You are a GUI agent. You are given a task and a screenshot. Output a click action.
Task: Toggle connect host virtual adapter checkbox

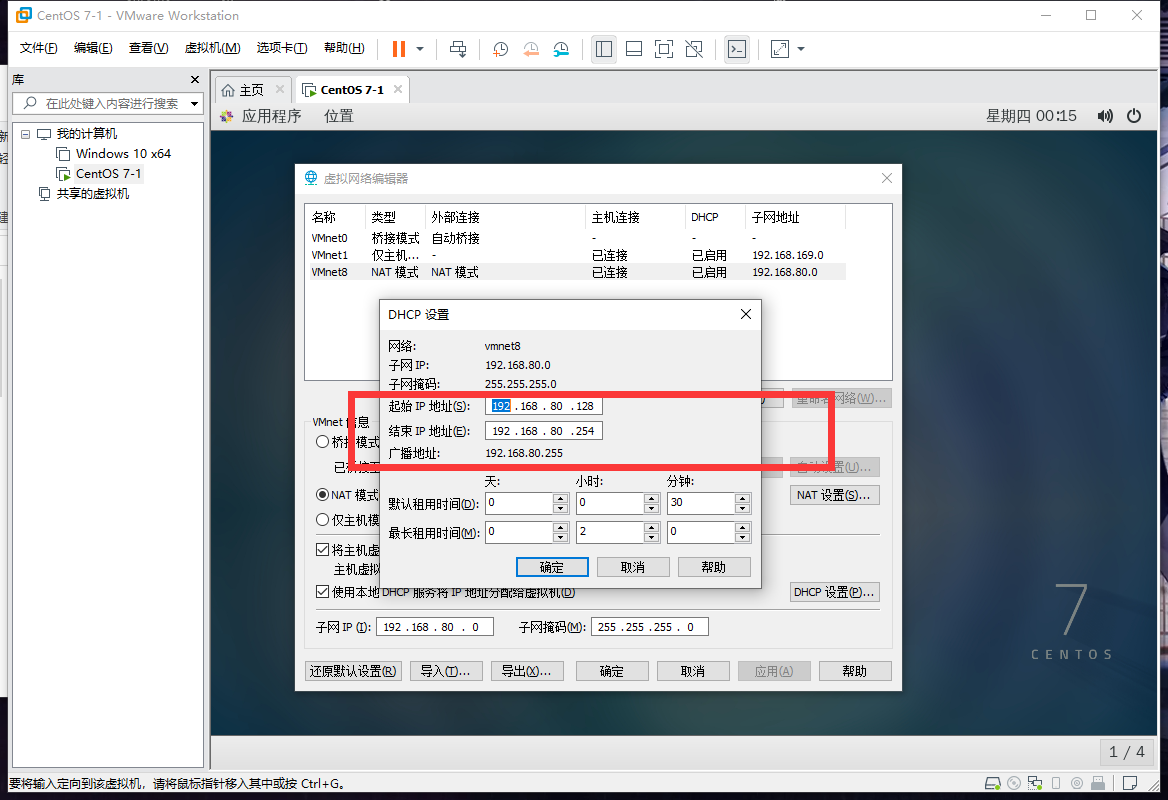pyautogui.click(x=323, y=550)
